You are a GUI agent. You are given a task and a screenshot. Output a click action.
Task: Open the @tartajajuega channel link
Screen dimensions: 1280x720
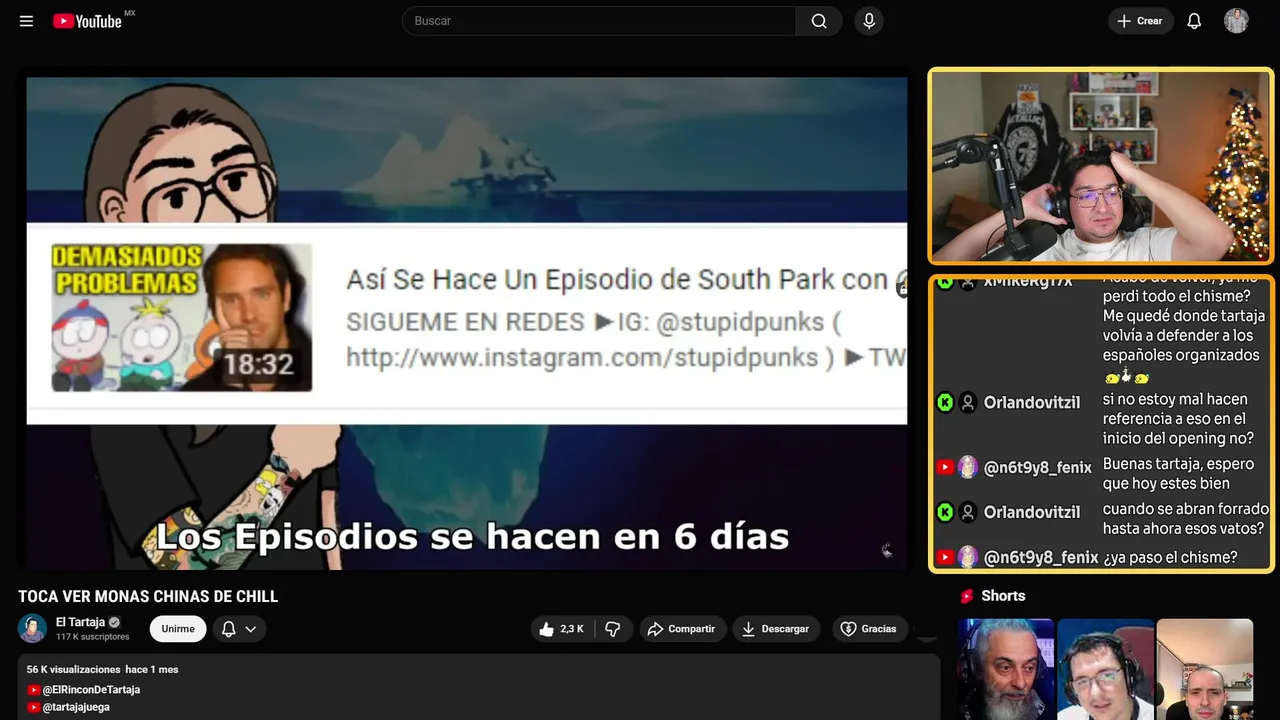click(x=76, y=707)
